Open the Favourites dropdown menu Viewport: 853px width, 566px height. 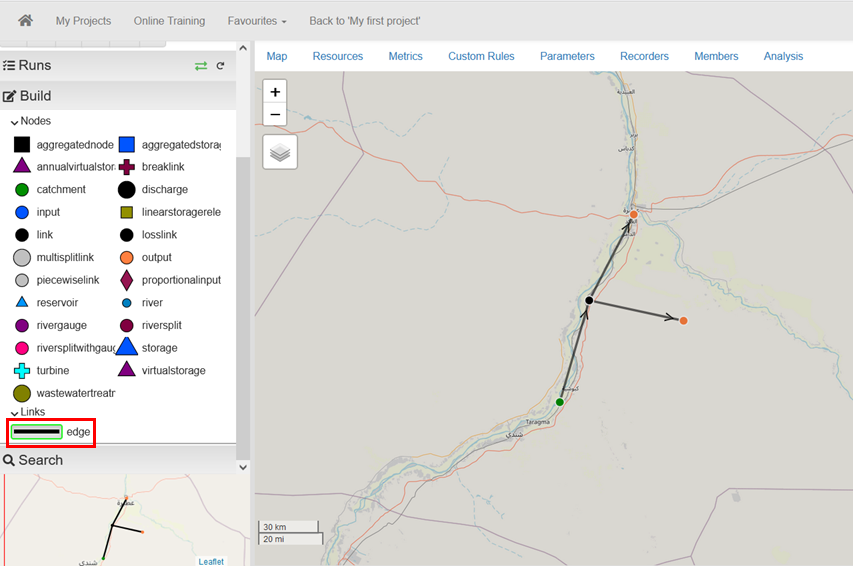pos(256,21)
